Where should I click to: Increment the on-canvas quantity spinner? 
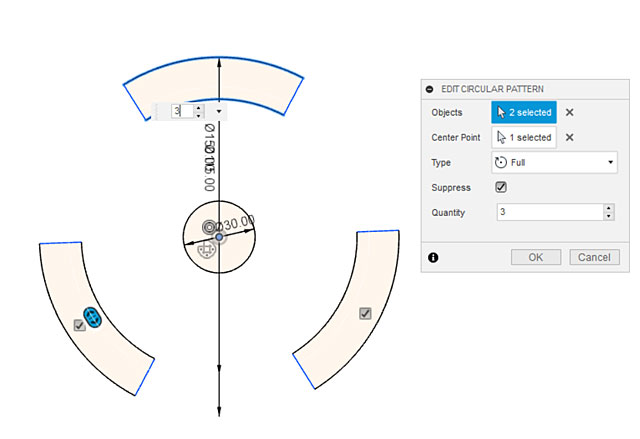pos(199,108)
